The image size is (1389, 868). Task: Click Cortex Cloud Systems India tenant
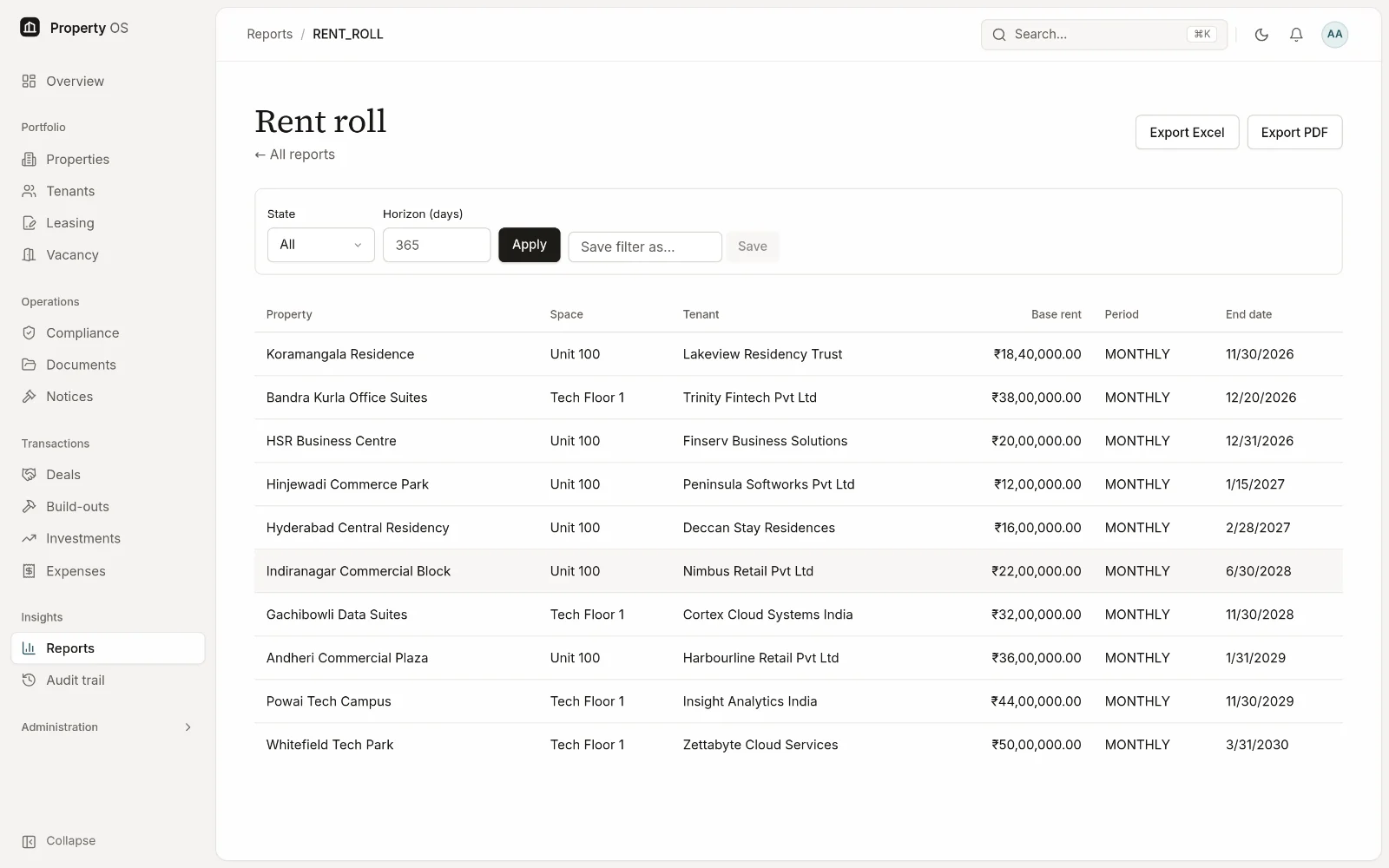pyautogui.click(x=767, y=615)
